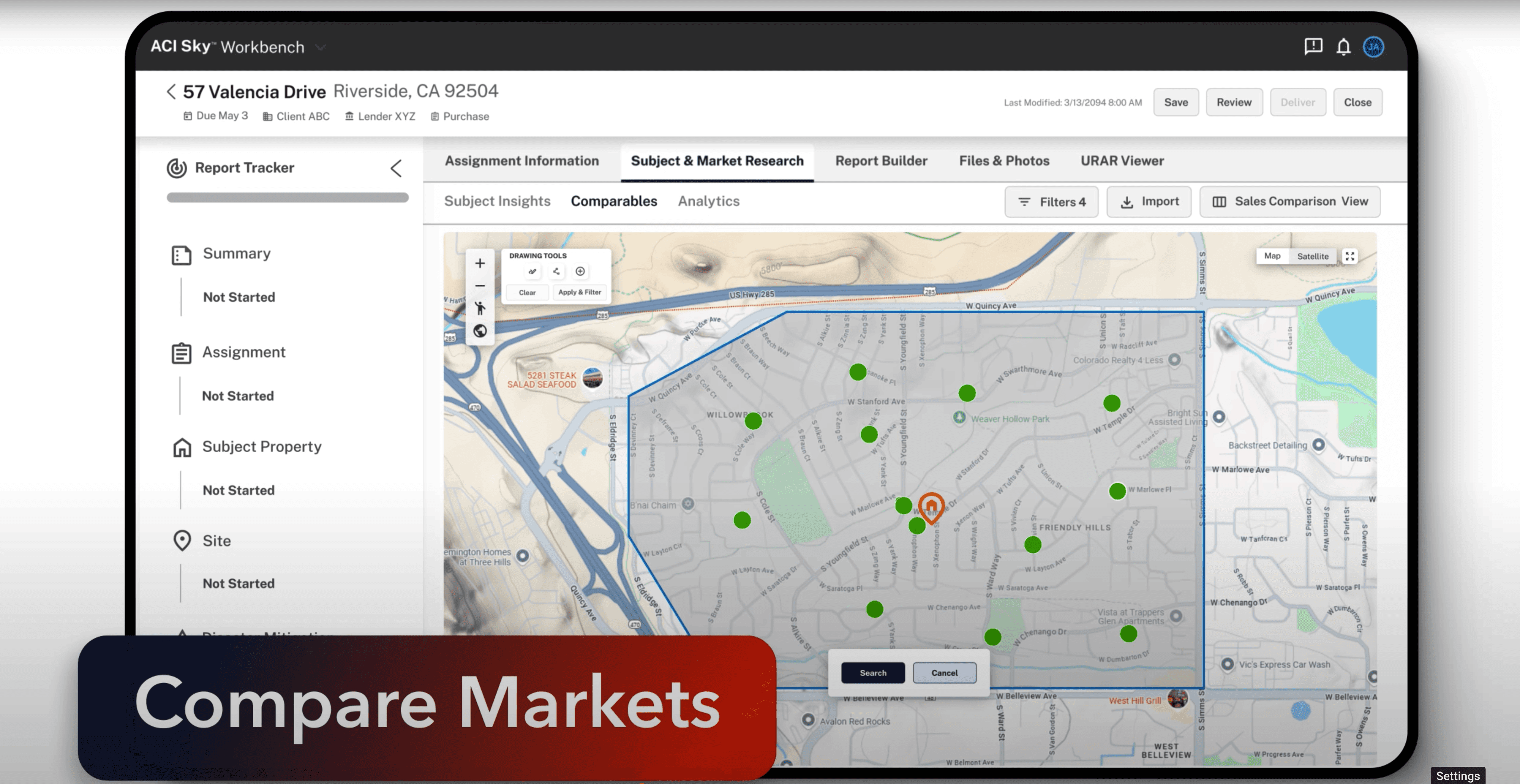
Task: Click the Import button
Action: 1149,202
